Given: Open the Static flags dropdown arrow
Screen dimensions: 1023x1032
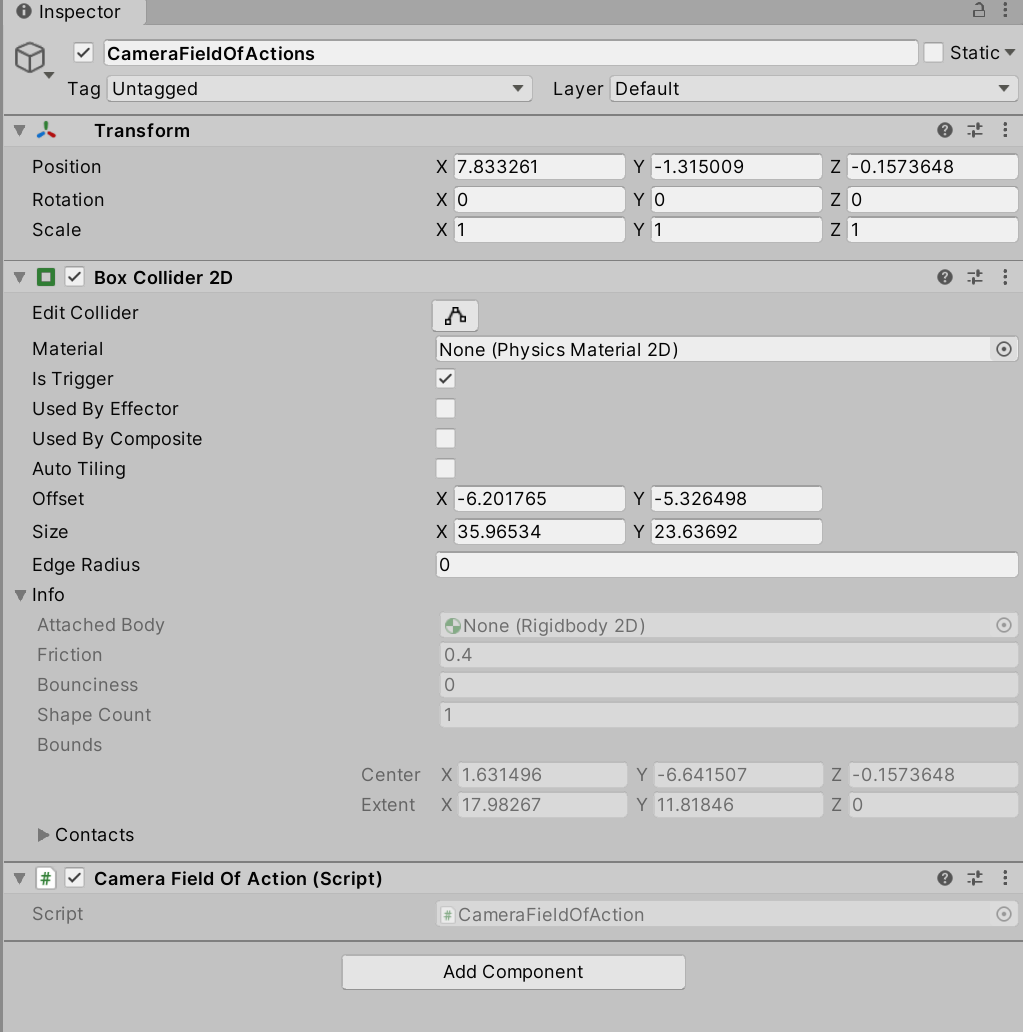Looking at the screenshot, I should pyautogui.click(x=1010, y=52).
